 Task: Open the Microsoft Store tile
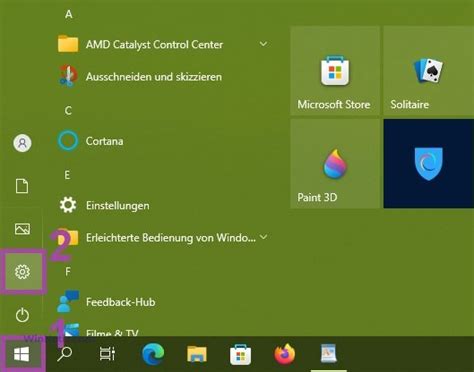(335, 71)
